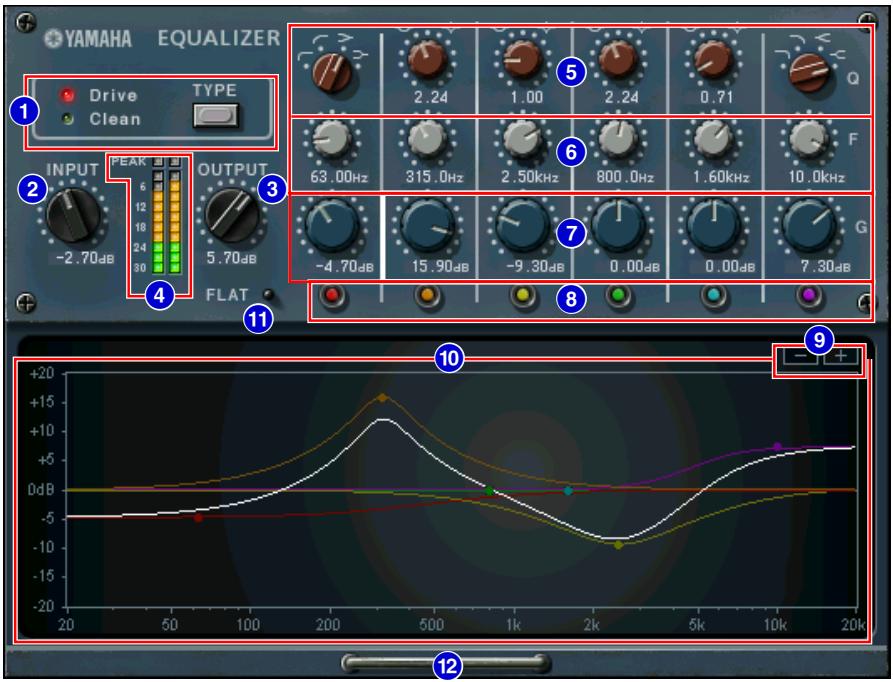893x682 pixels.
Task: Click the 0.00dB gain knob below 800.0Hz
Action: [619, 227]
